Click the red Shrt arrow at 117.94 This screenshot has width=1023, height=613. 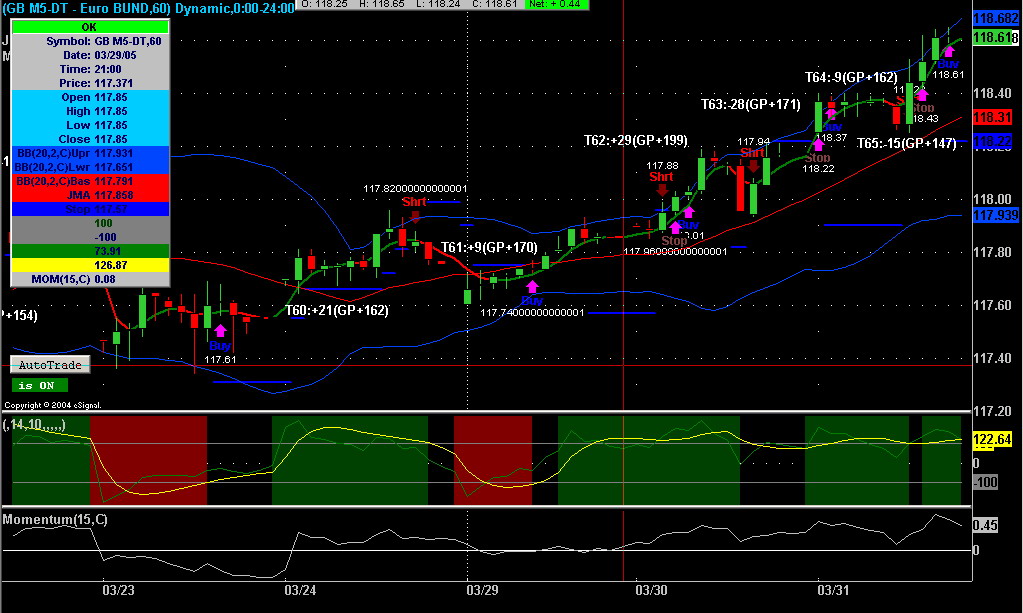point(754,166)
